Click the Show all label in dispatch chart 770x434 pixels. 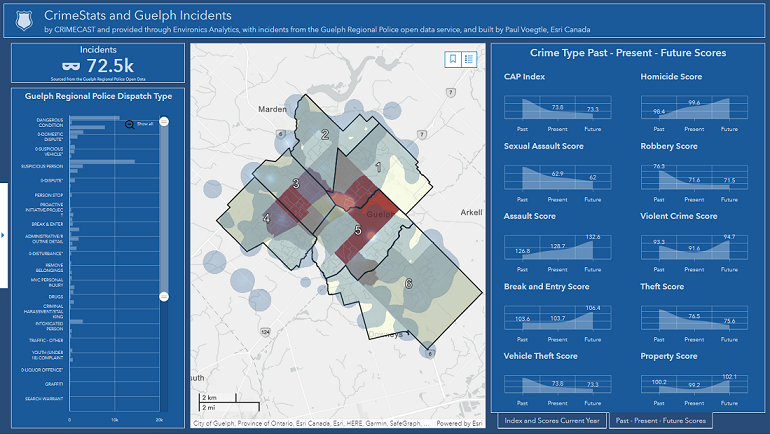tap(145, 124)
